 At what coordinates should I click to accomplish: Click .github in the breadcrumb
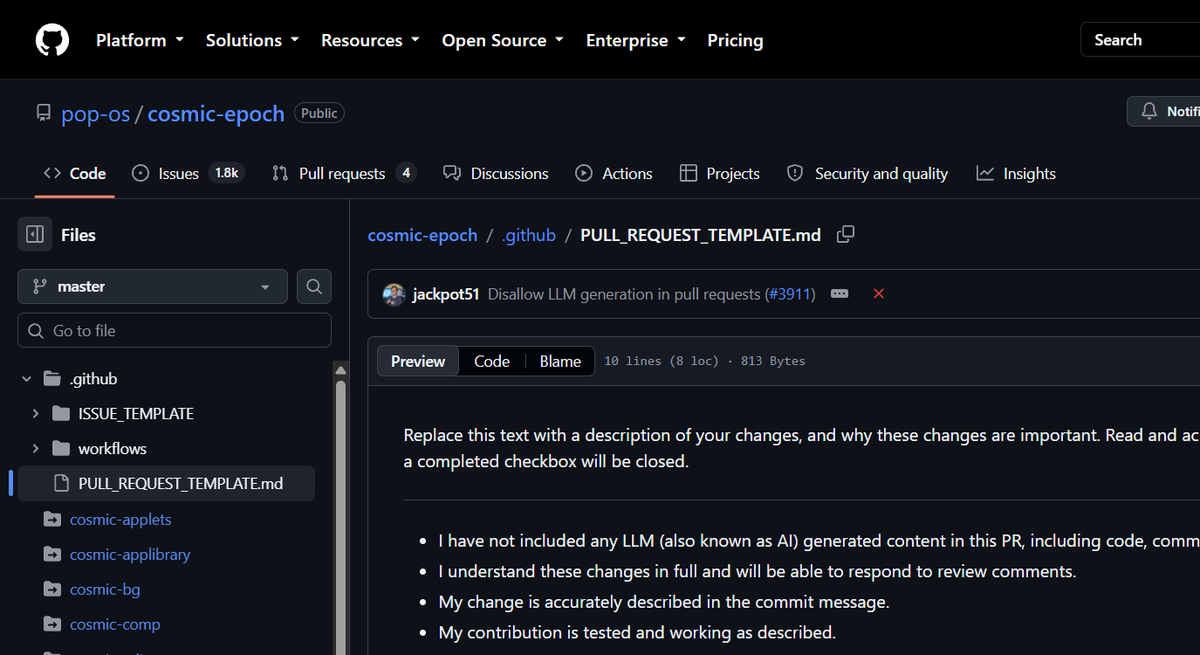click(528, 235)
